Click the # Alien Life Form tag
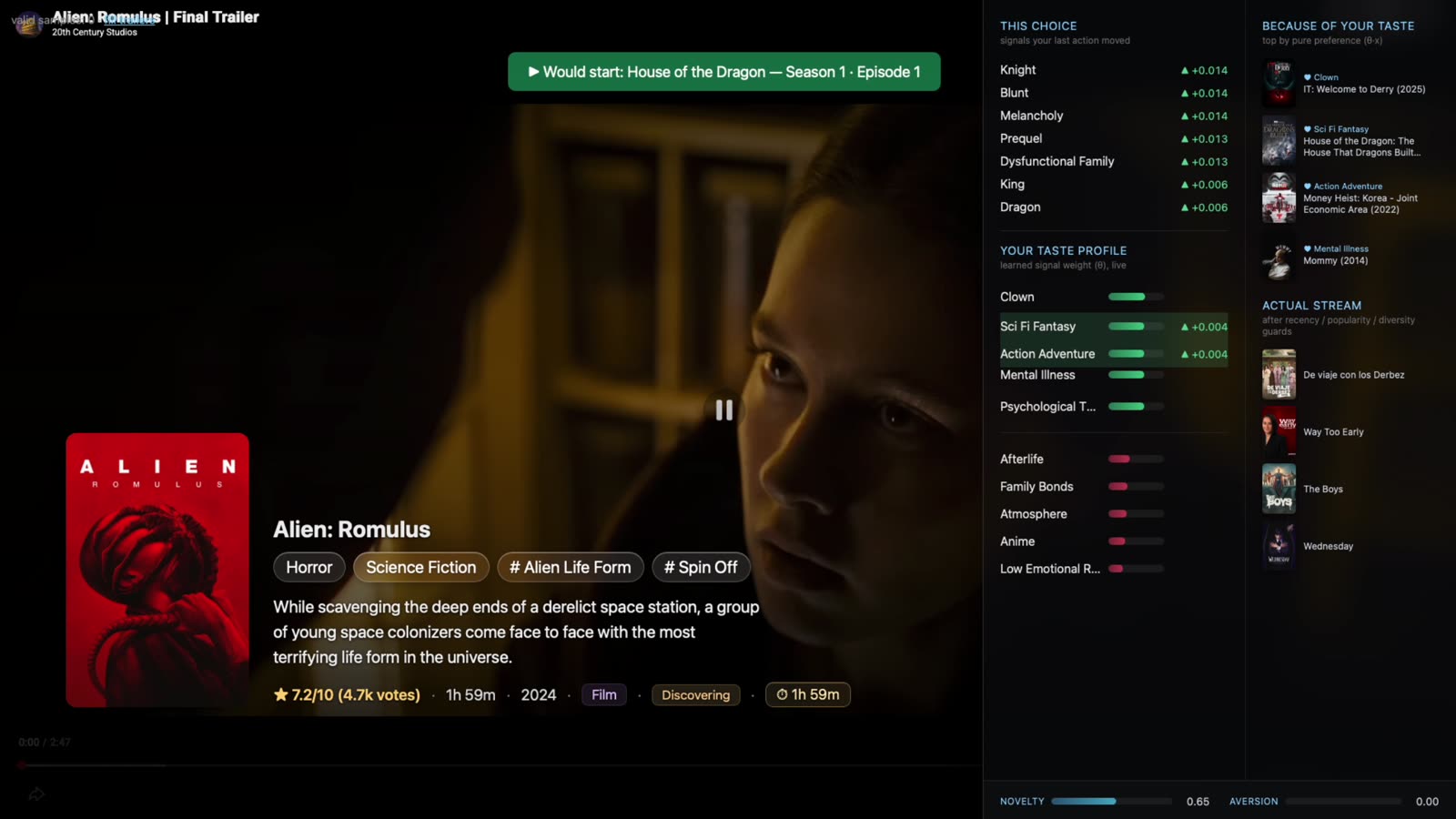This screenshot has width=1456, height=819. (x=571, y=567)
